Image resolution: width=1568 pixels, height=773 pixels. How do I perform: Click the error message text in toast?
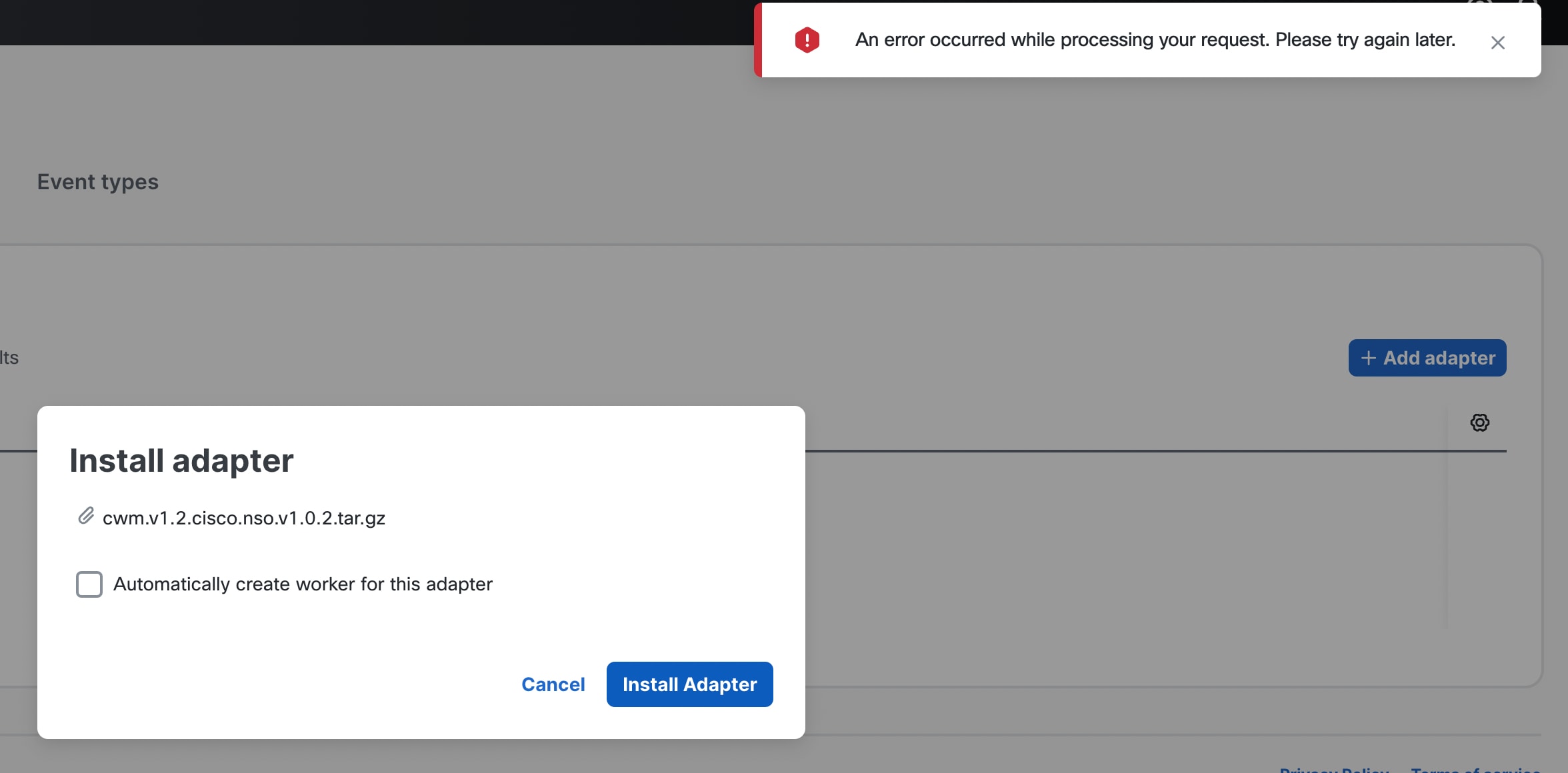[1155, 40]
